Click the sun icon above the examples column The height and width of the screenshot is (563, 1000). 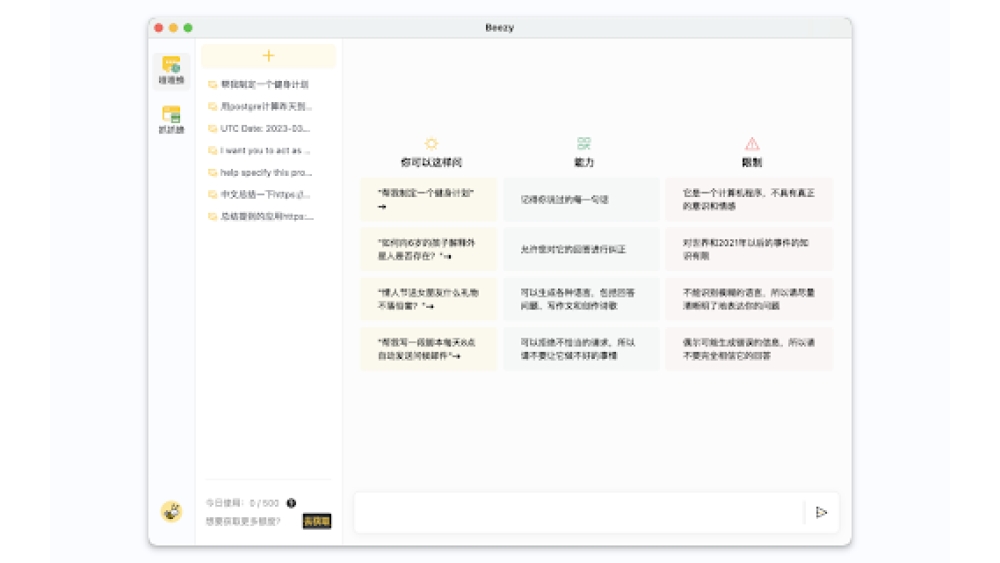point(431,143)
